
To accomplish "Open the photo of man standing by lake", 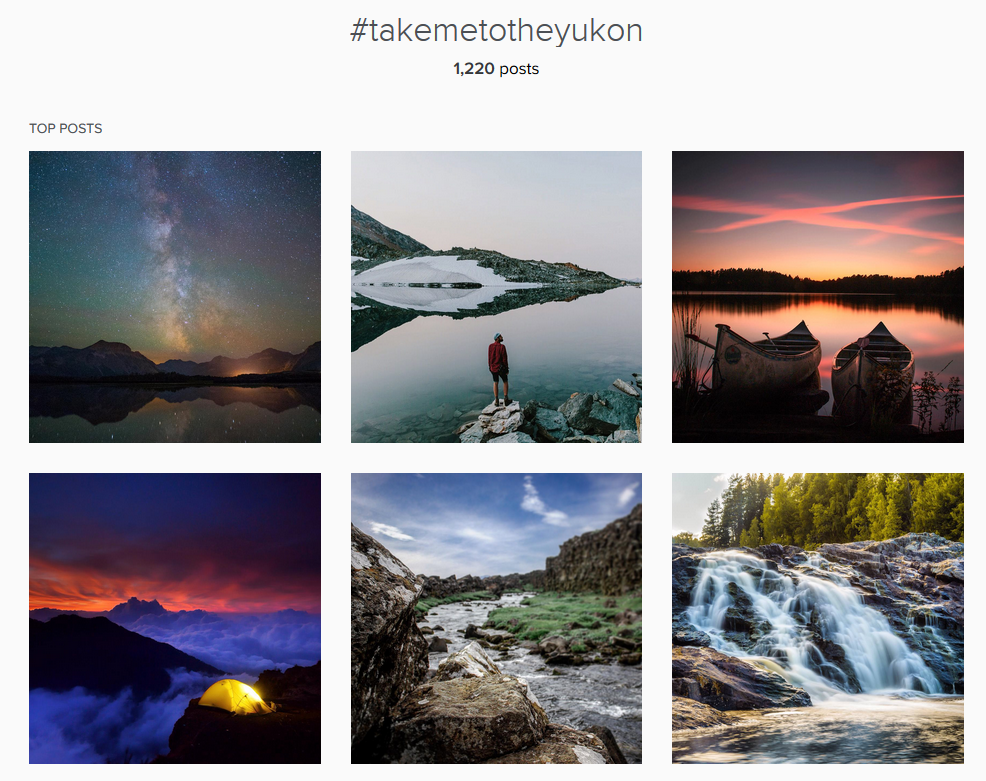I will point(496,297).
